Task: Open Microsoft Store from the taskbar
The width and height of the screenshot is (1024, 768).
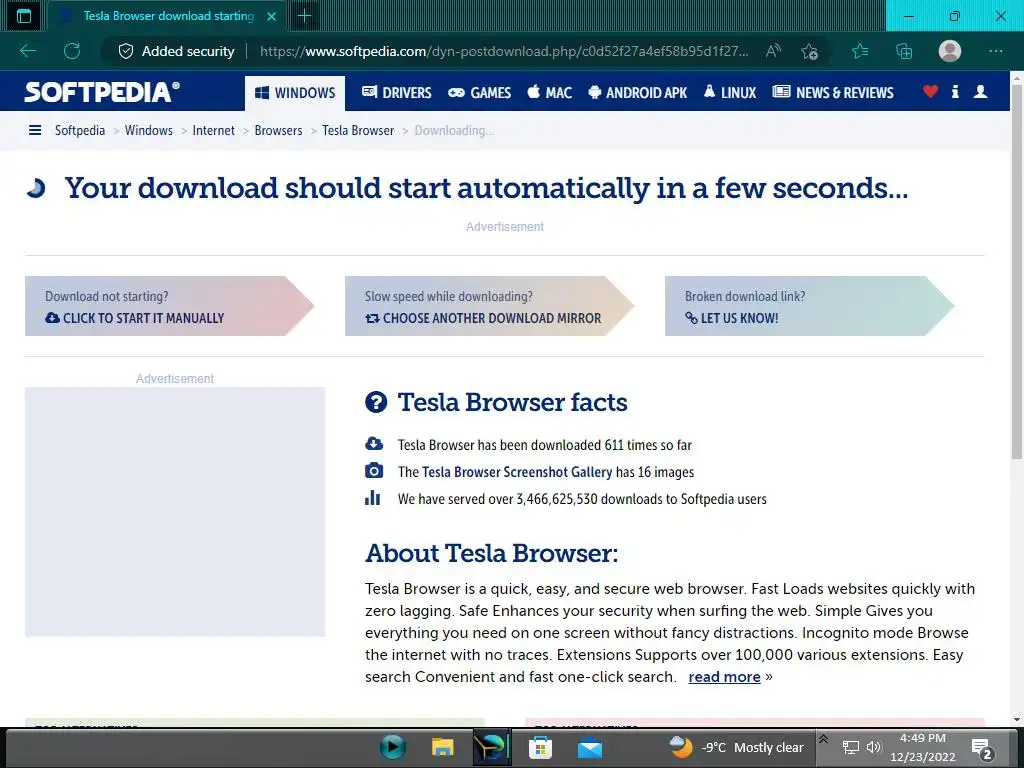Action: [540, 747]
